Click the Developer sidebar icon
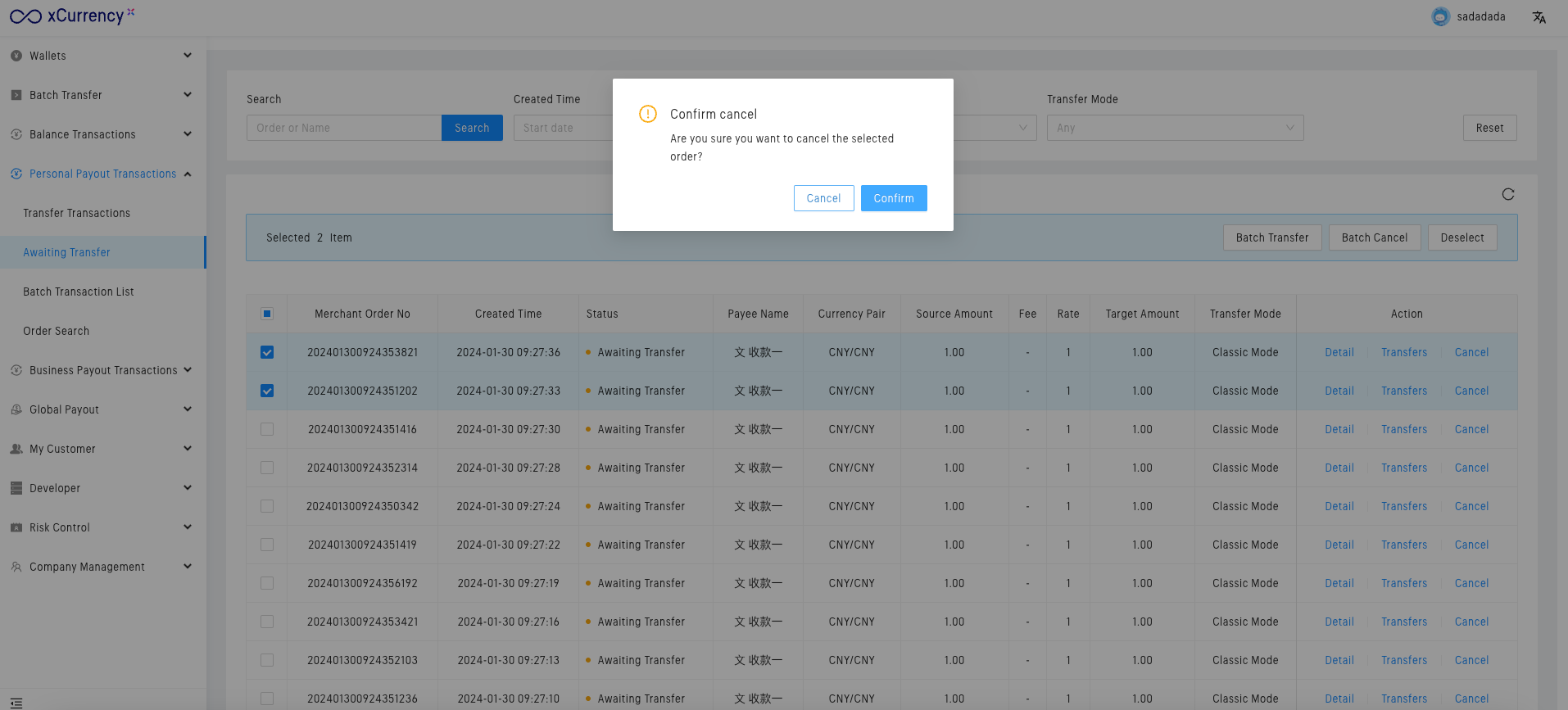 (16, 488)
